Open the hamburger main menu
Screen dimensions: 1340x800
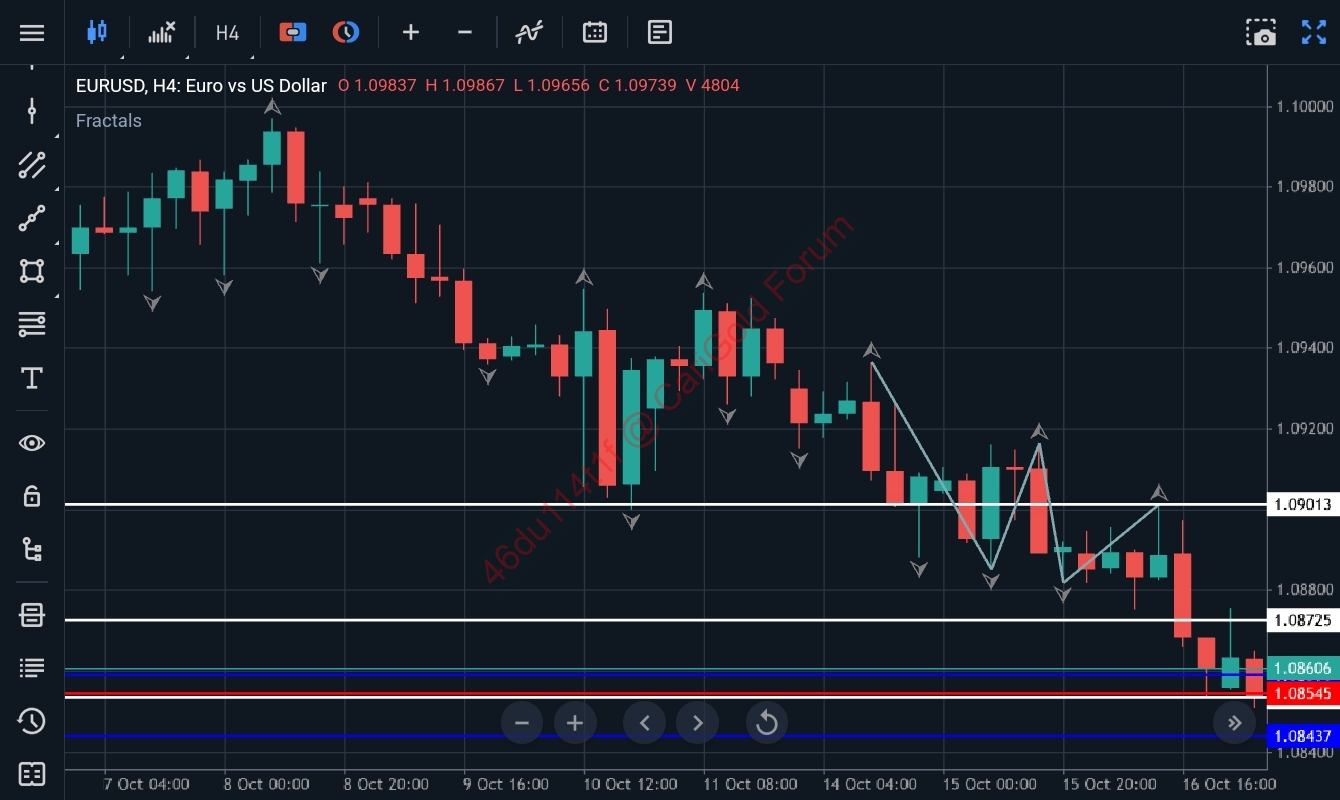(x=32, y=33)
